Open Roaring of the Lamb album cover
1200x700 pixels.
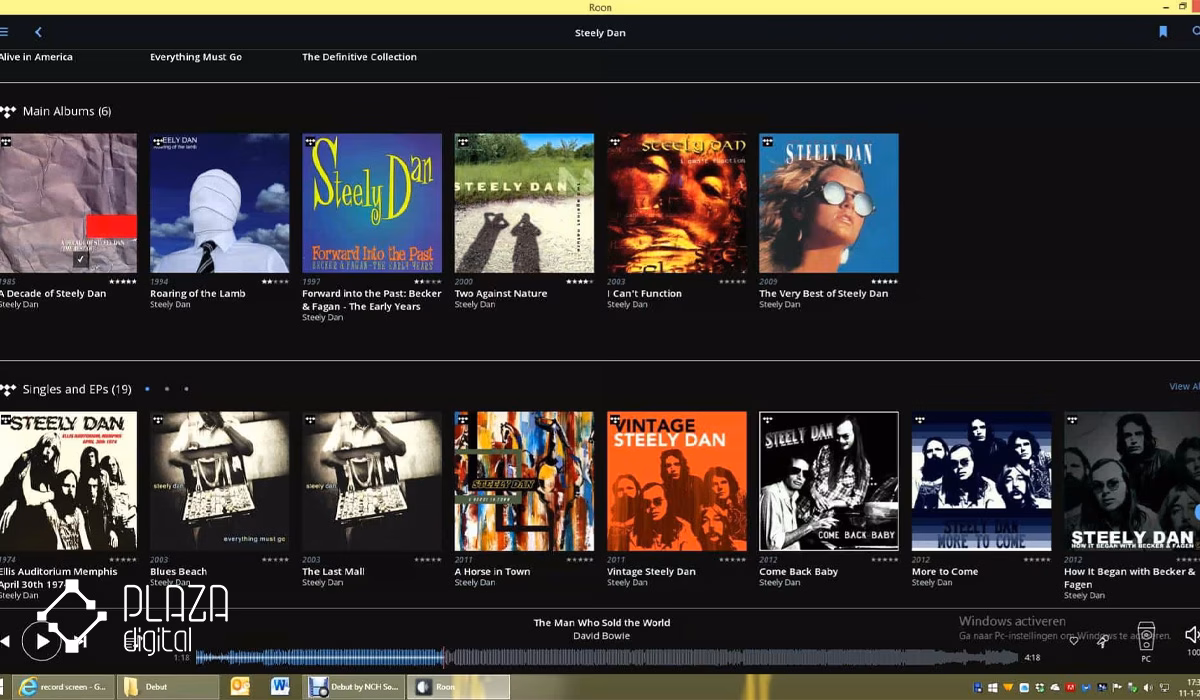(219, 203)
